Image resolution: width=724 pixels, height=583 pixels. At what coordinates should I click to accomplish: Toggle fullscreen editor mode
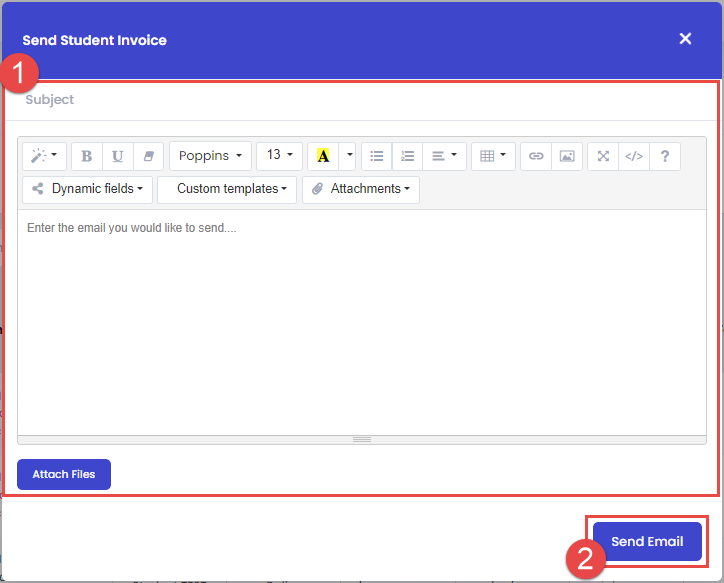(603, 156)
